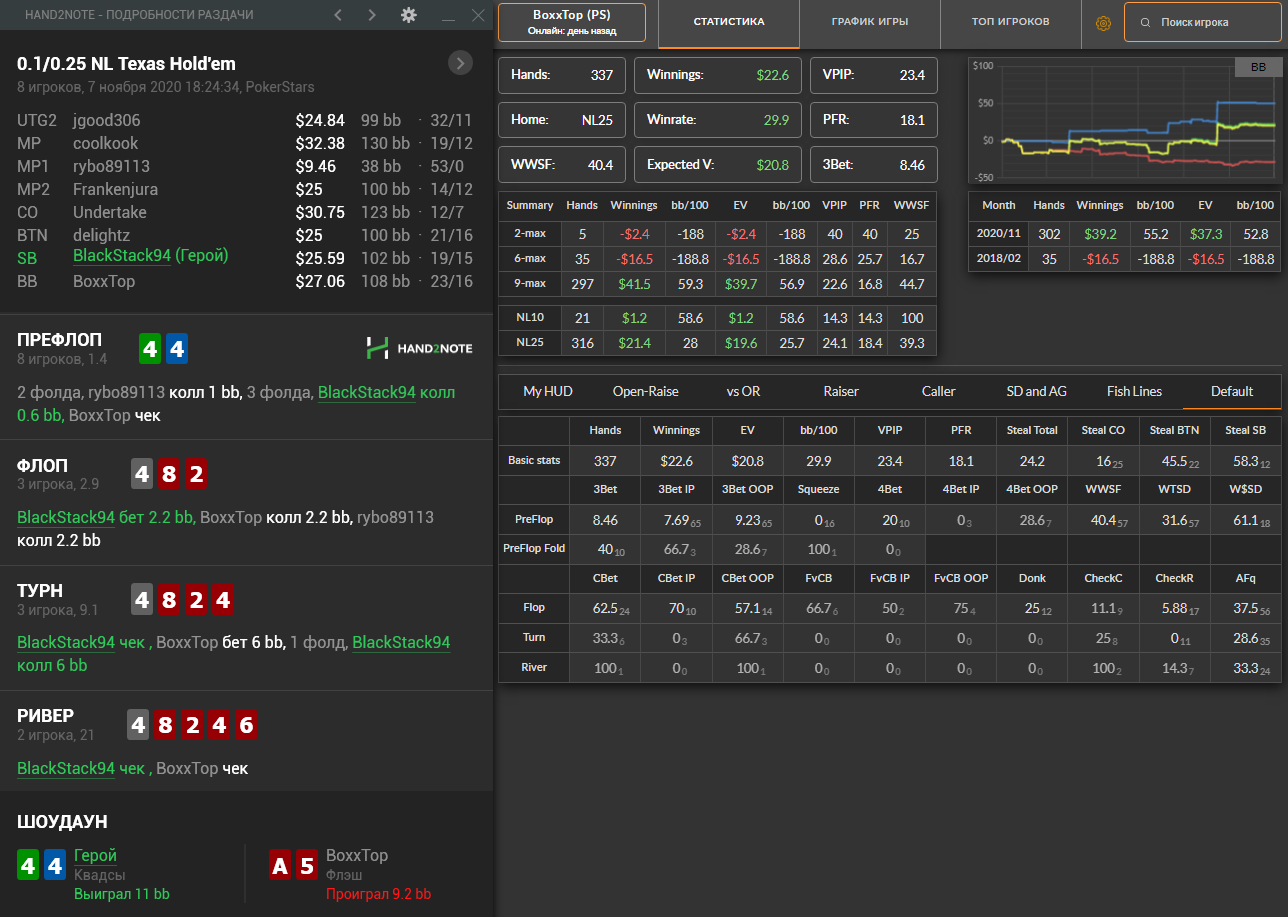The image size is (1288, 917).
Task: Select the 9-max summary row
Action: pos(718,284)
